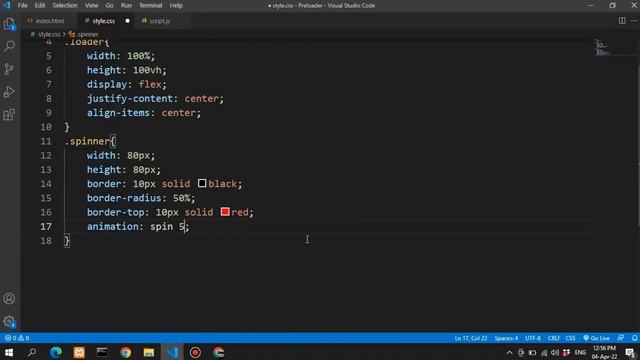Screen dimensions: 640x360
Task: Open the Run menu
Action: click(x=126, y=6)
